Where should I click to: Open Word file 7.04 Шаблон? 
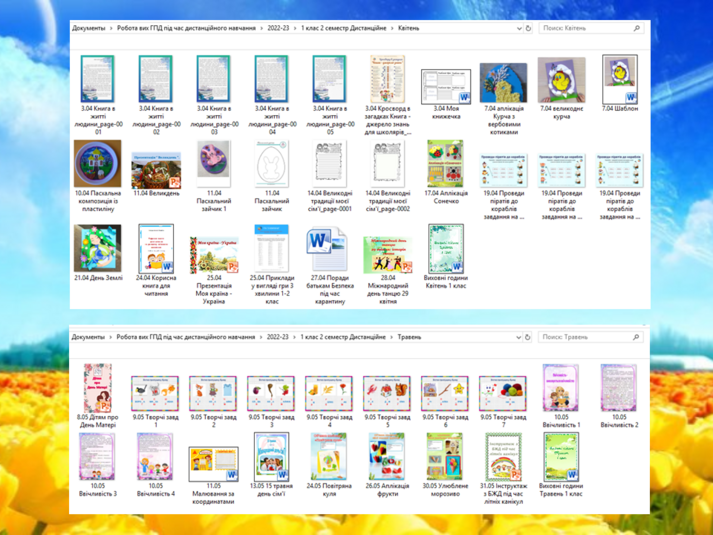point(620,84)
